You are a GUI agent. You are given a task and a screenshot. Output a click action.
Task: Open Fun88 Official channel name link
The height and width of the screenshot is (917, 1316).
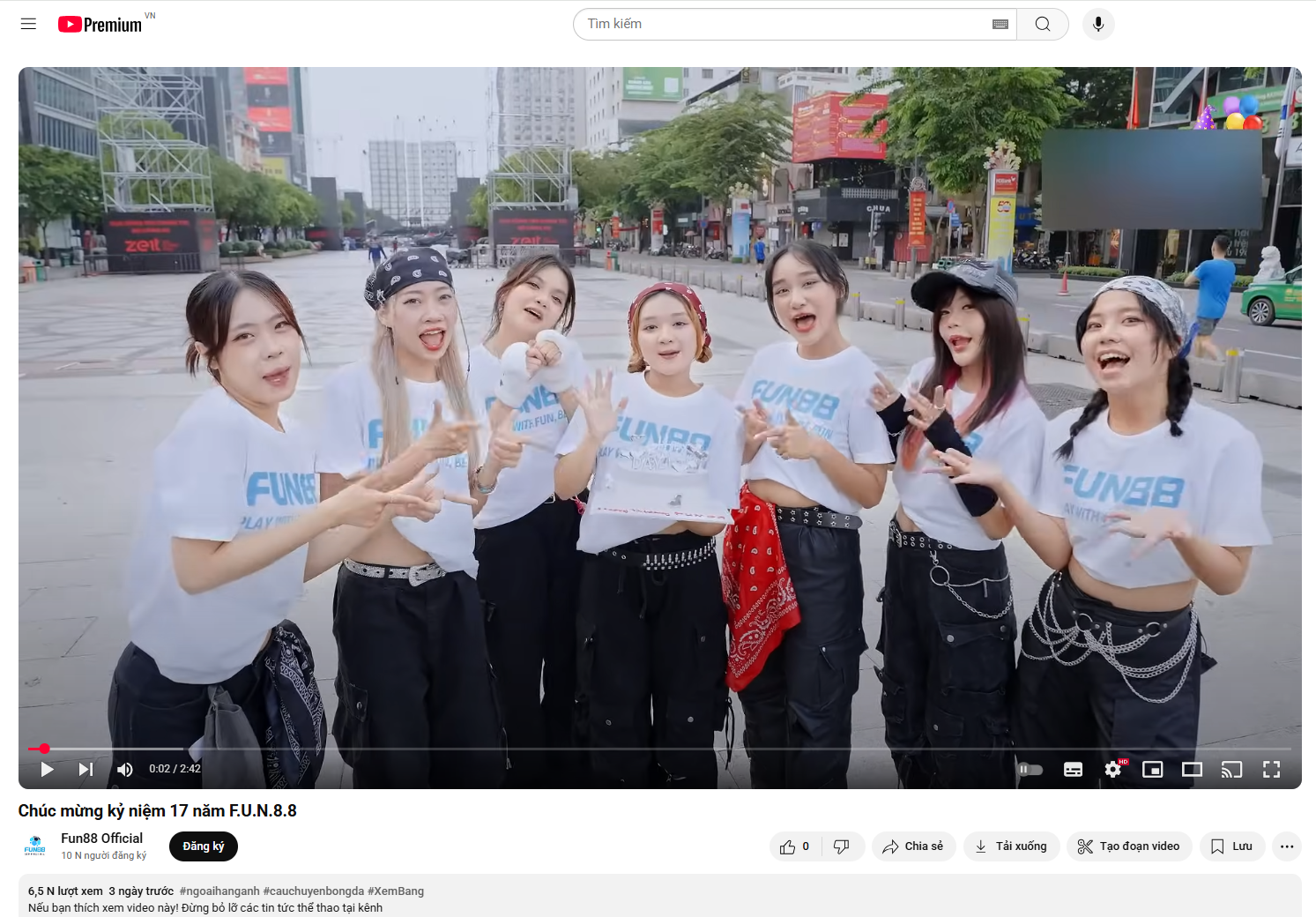(101, 838)
